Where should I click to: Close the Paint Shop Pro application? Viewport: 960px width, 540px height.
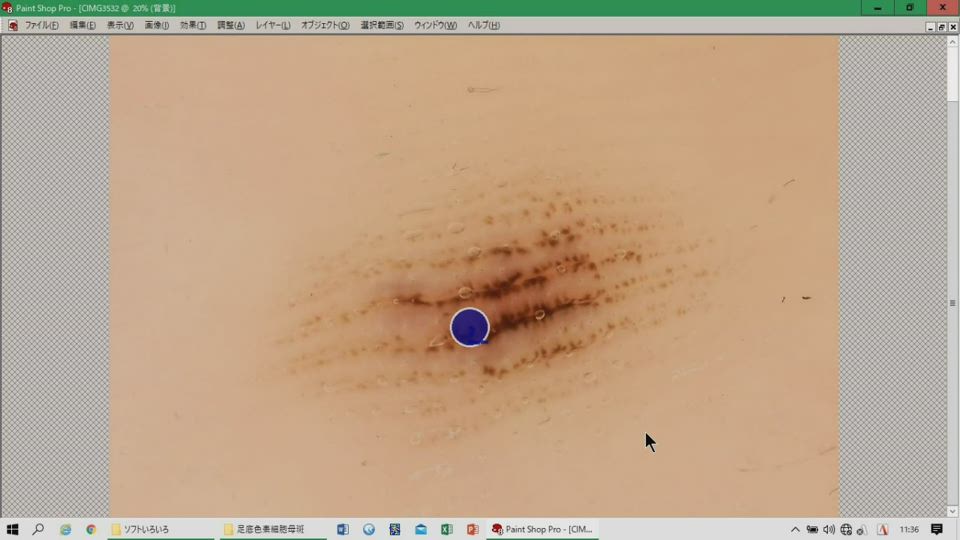[x=943, y=8]
